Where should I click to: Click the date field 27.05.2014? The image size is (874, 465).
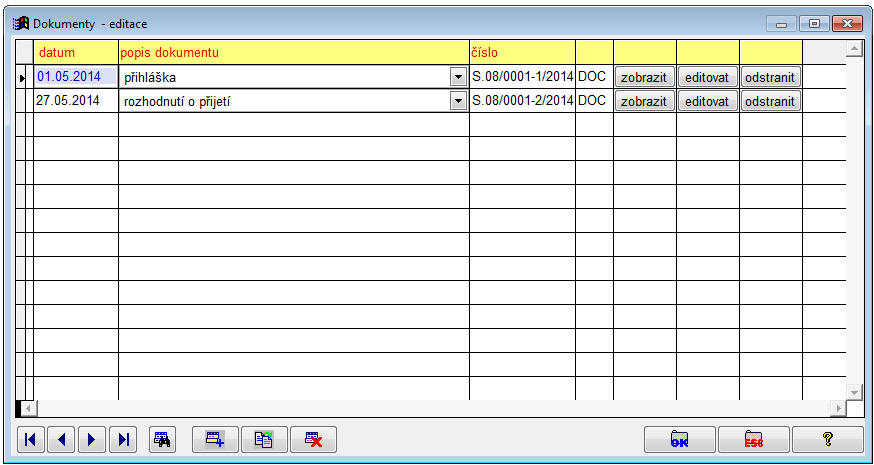click(75, 101)
